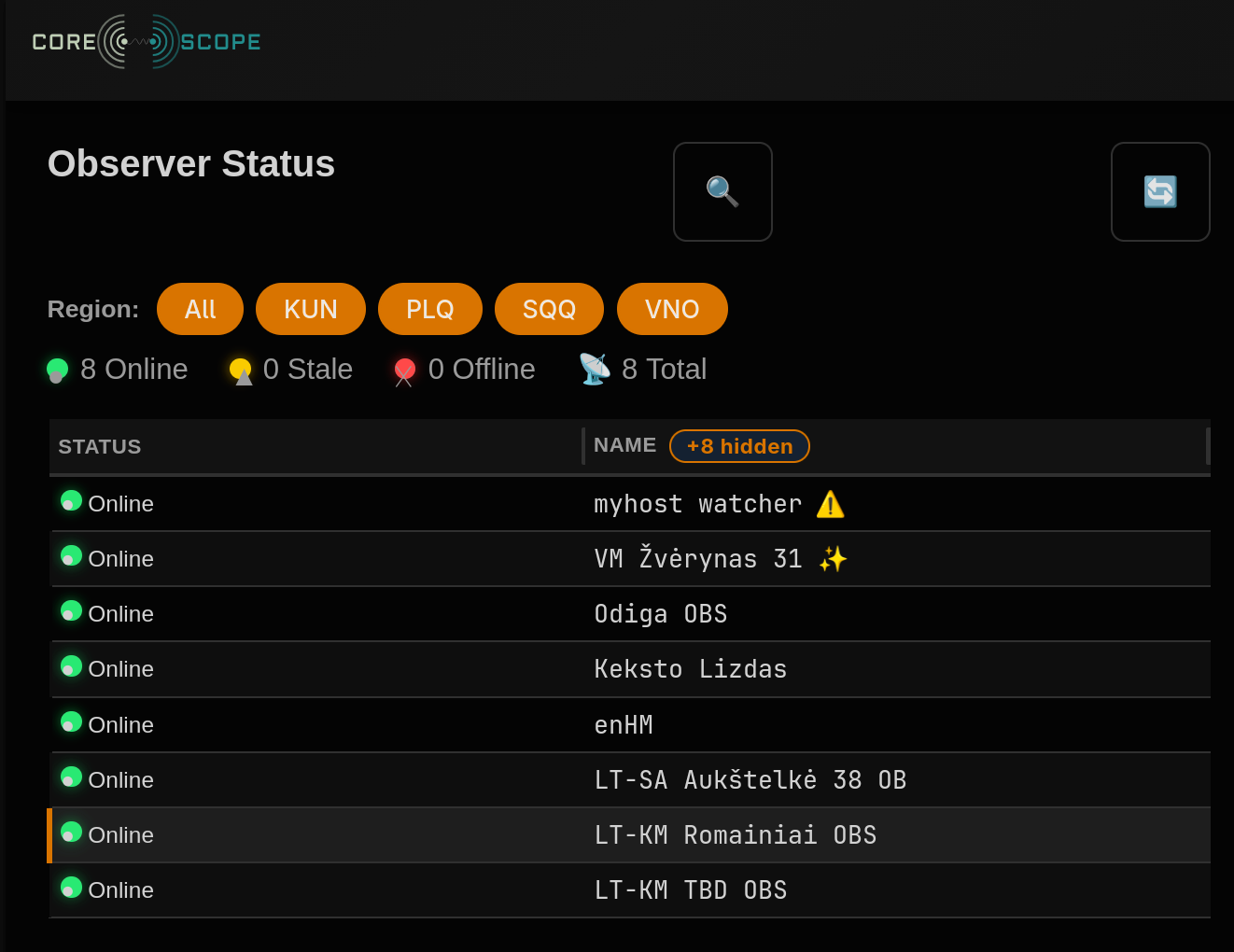Viewport: 1234px width, 952px height.
Task: Click status dot for LT-KM Romainiai OBS
Action: tap(71, 833)
